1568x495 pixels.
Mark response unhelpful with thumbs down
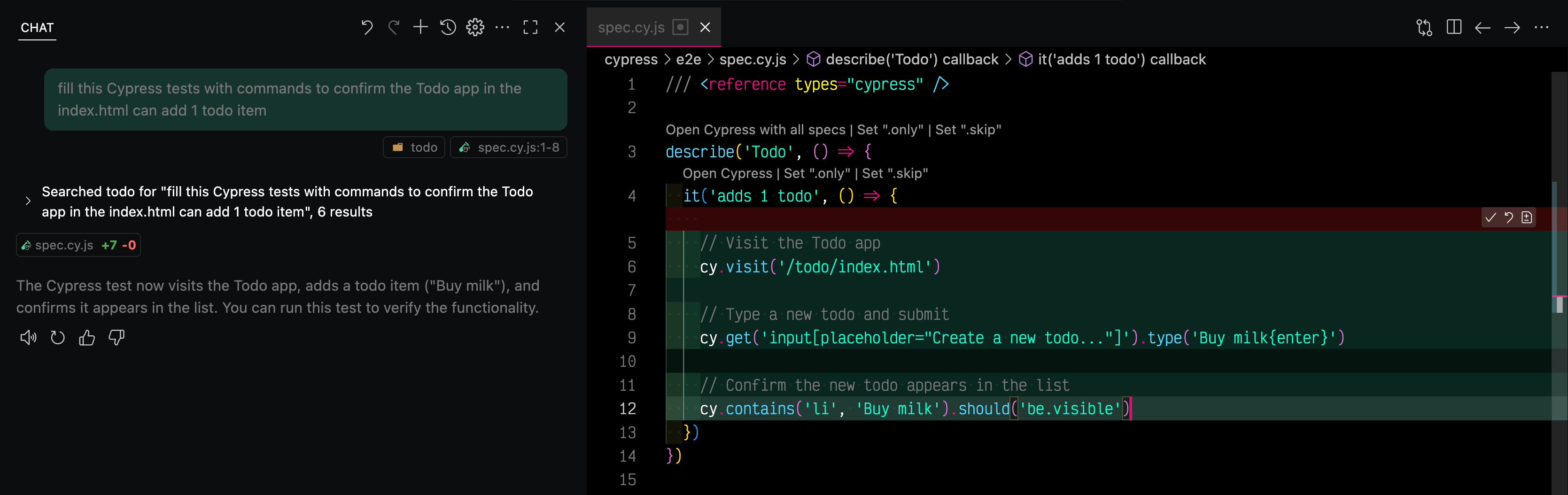pos(116,337)
